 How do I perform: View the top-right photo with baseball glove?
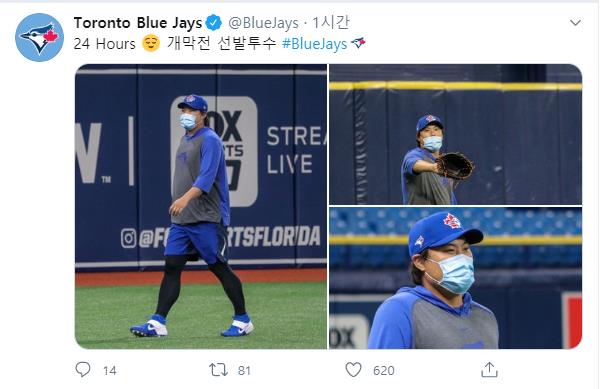point(455,135)
